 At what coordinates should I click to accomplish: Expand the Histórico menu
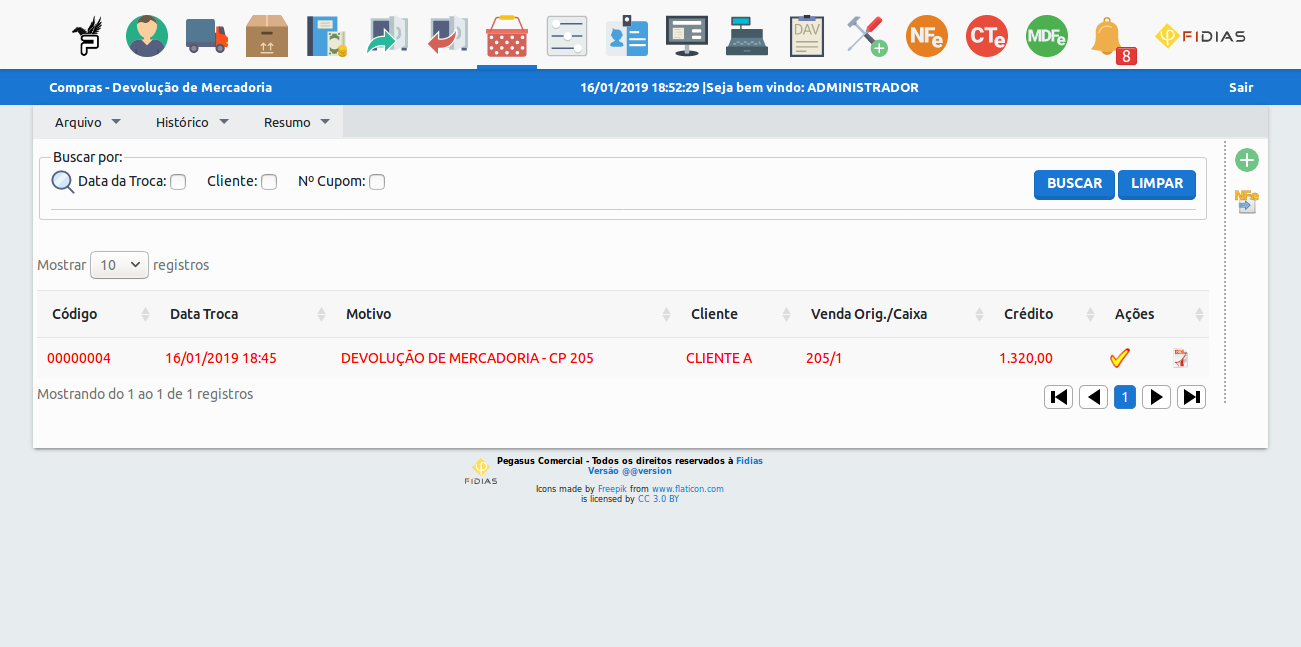click(192, 122)
